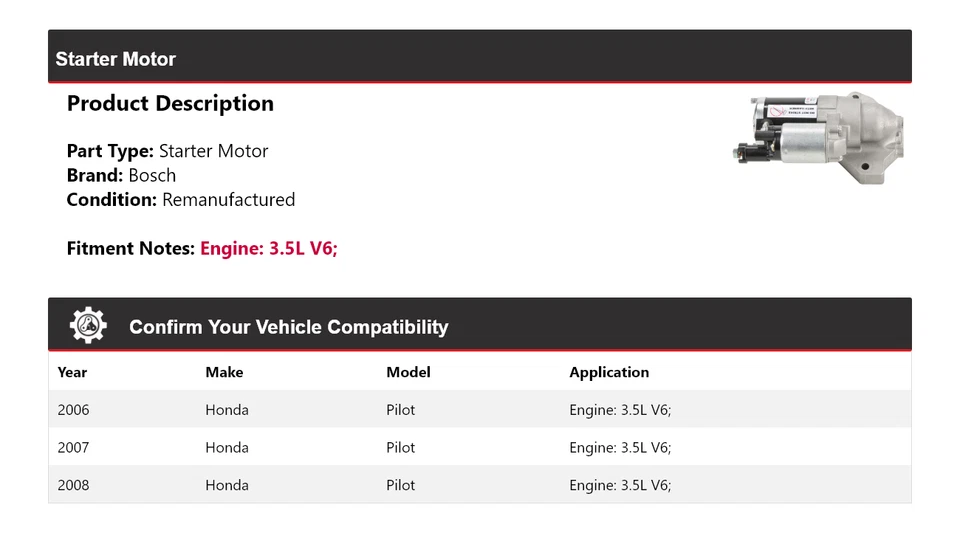
Task: Click the Part Type: Starter Motor line
Action: click(x=167, y=151)
